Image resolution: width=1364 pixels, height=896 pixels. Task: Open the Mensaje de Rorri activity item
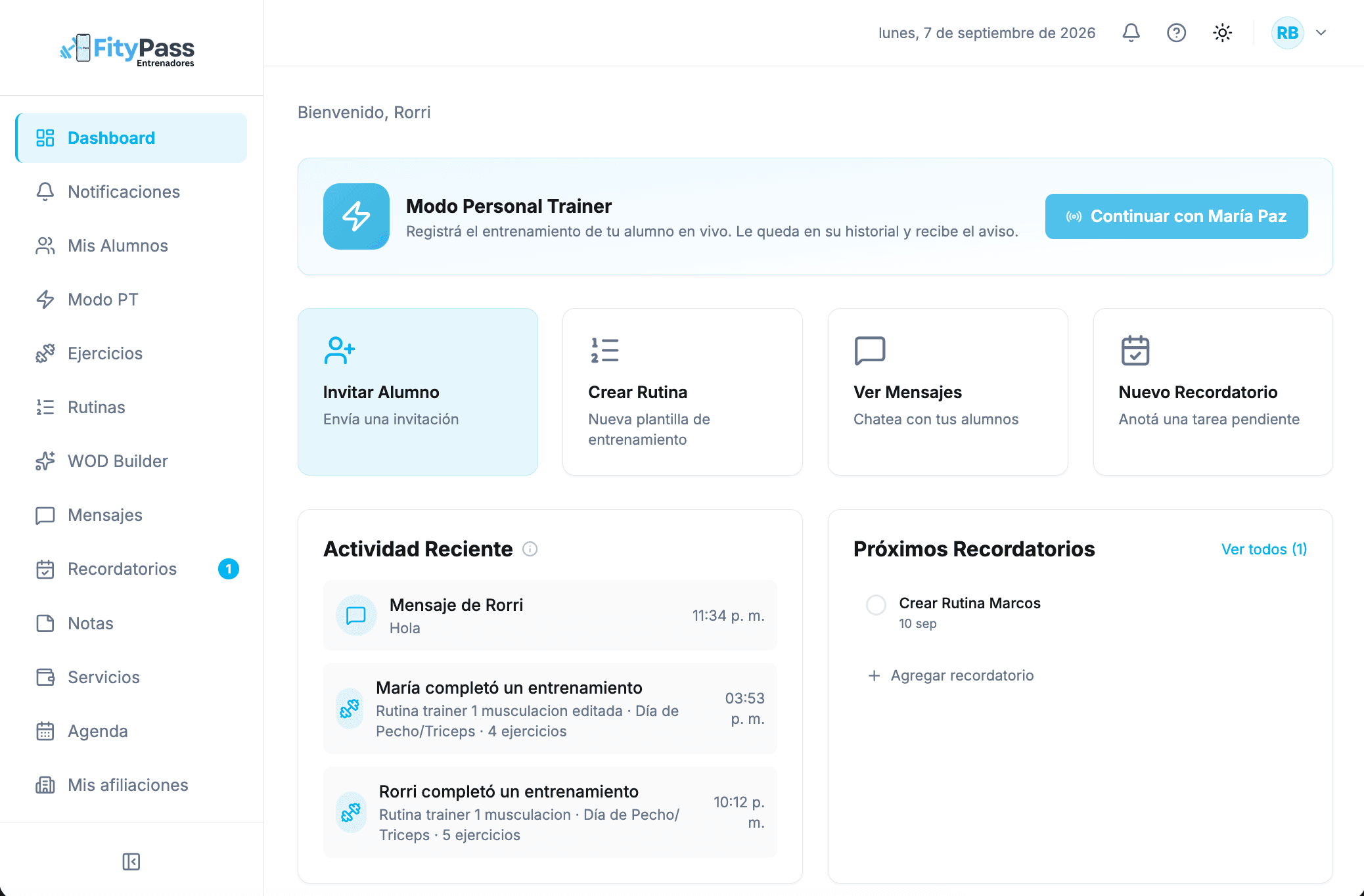550,616
